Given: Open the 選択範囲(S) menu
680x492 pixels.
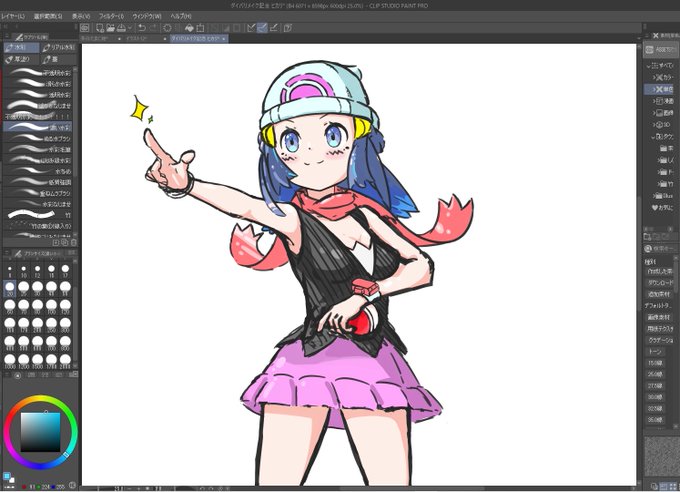Looking at the screenshot, I should click(x=48, y=16).
